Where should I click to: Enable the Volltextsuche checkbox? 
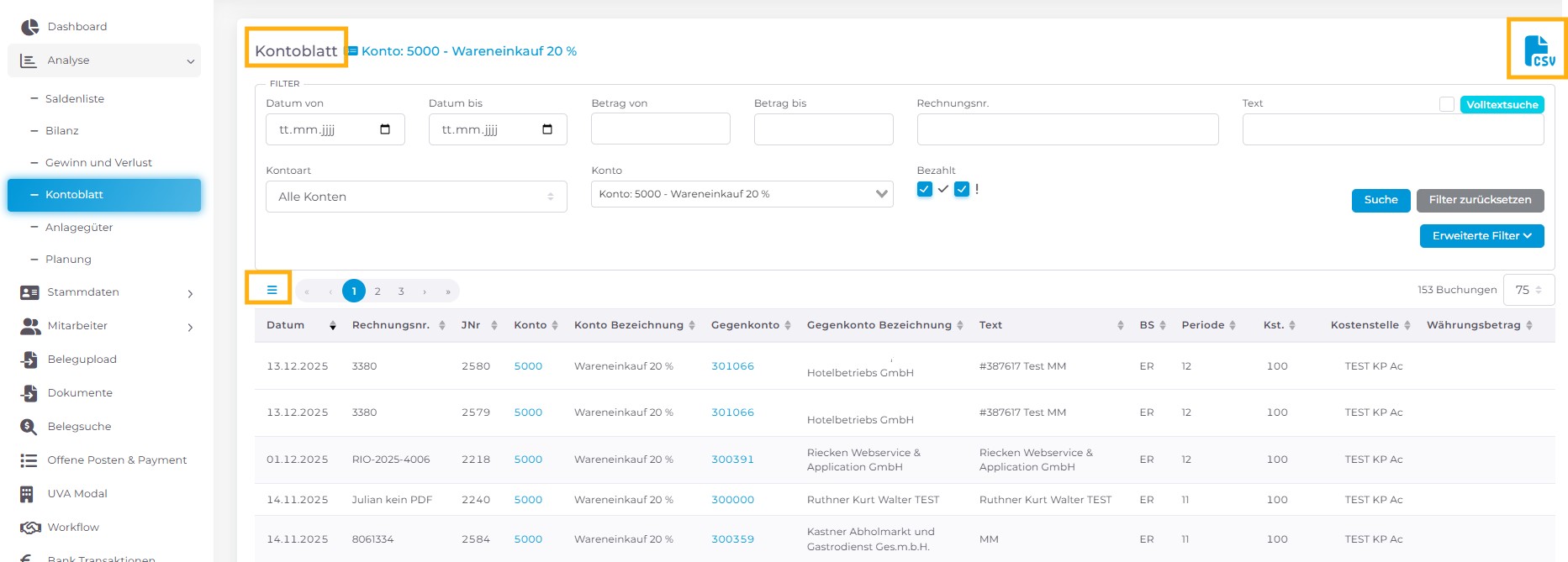point(1446,104)
